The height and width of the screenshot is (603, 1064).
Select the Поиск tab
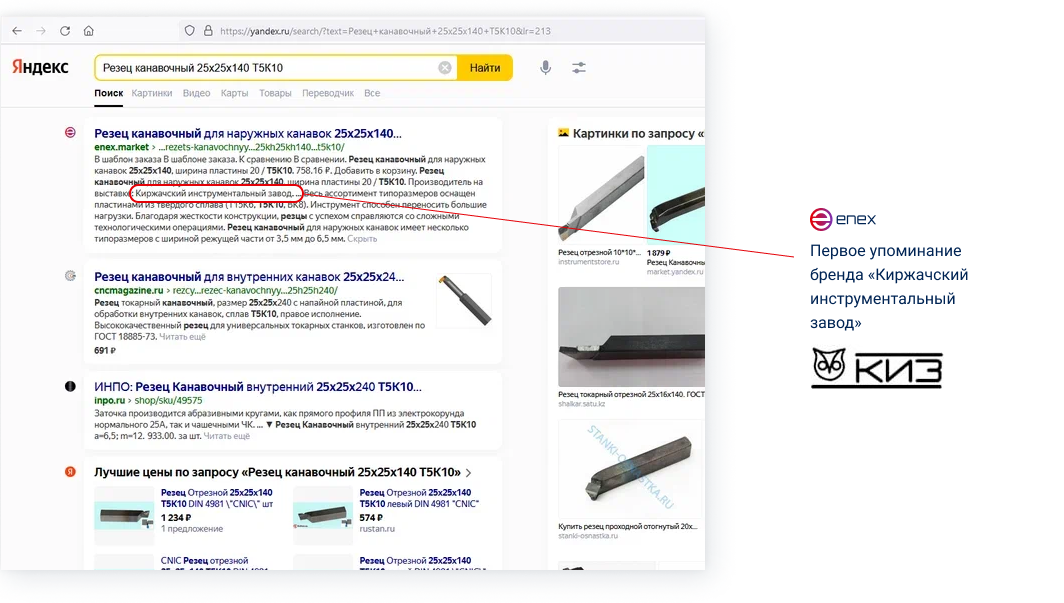(109, 93)
